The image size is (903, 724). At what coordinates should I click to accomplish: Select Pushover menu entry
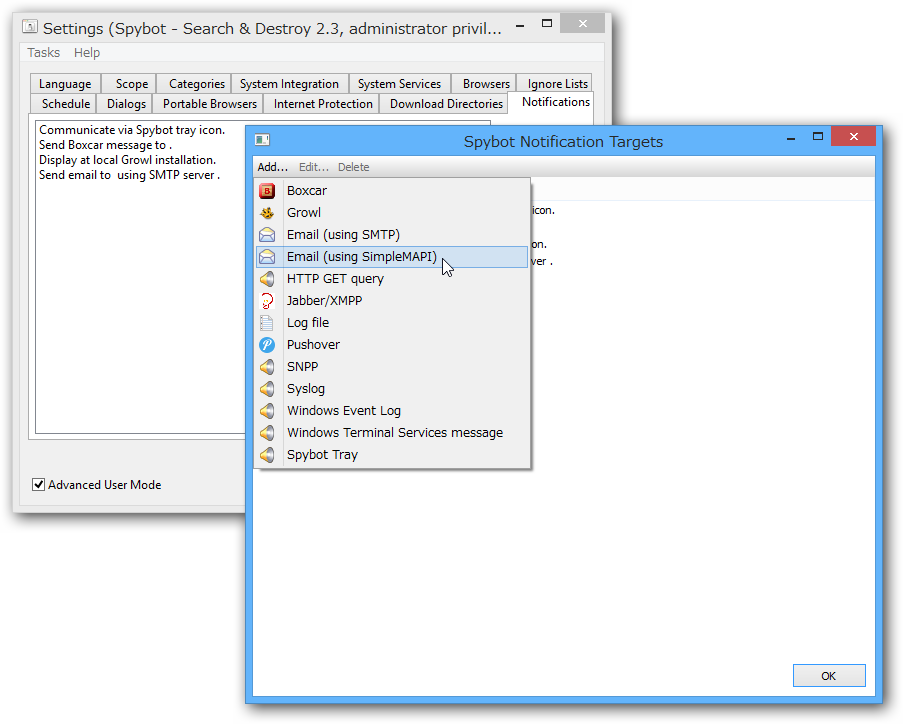click(392, 344)
